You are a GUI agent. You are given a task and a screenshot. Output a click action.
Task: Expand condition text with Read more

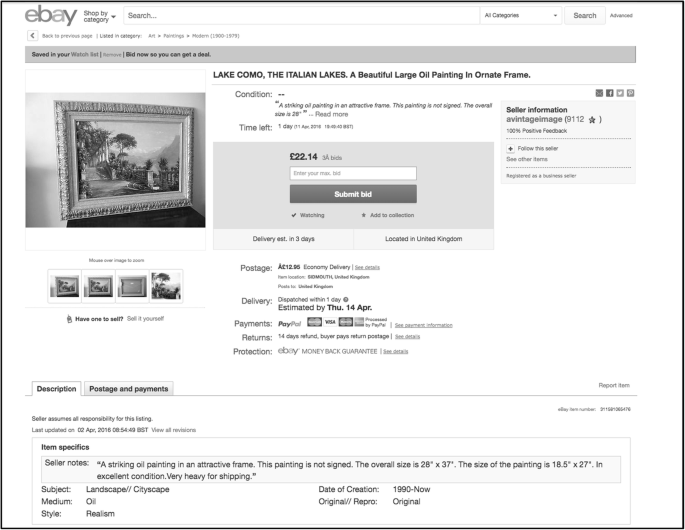[x=332, y=115]
